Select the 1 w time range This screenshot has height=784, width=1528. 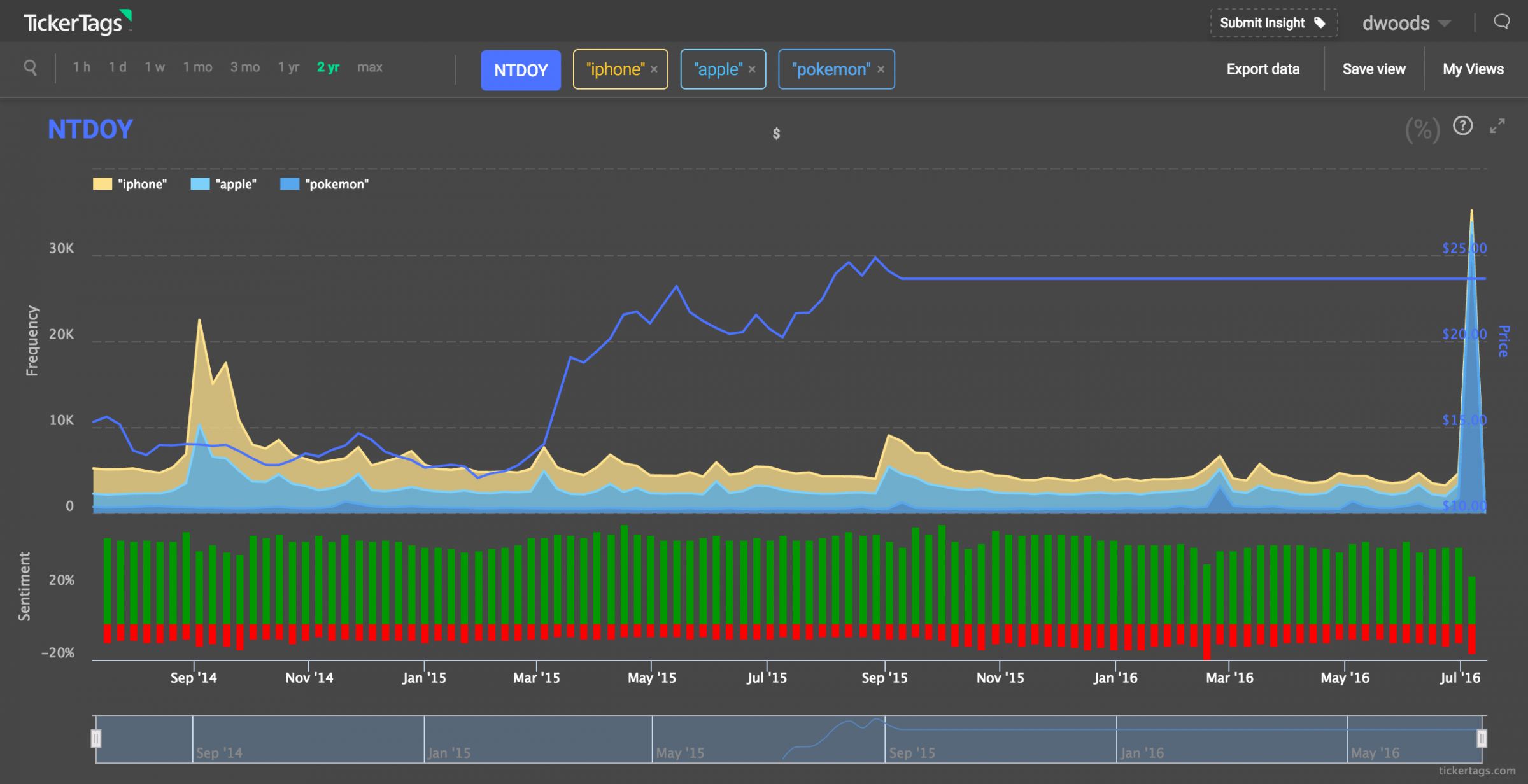[x=155, y=67]
